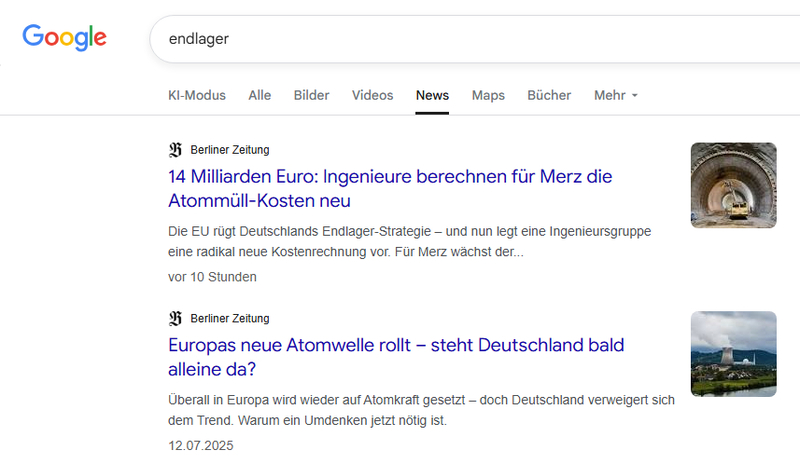Select the Bilder tab
Screen dimensions: 800x464
coord(311,96)
